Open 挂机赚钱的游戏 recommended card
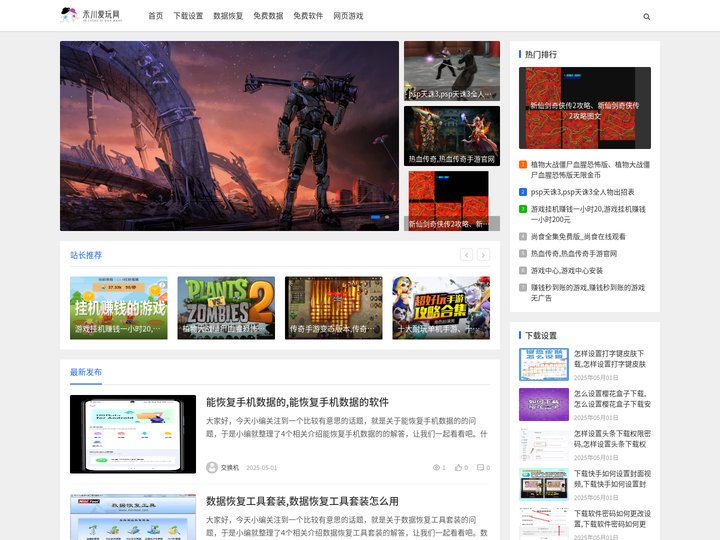The width and height of the screenshot is (720, 540). (x=118, y=308)
